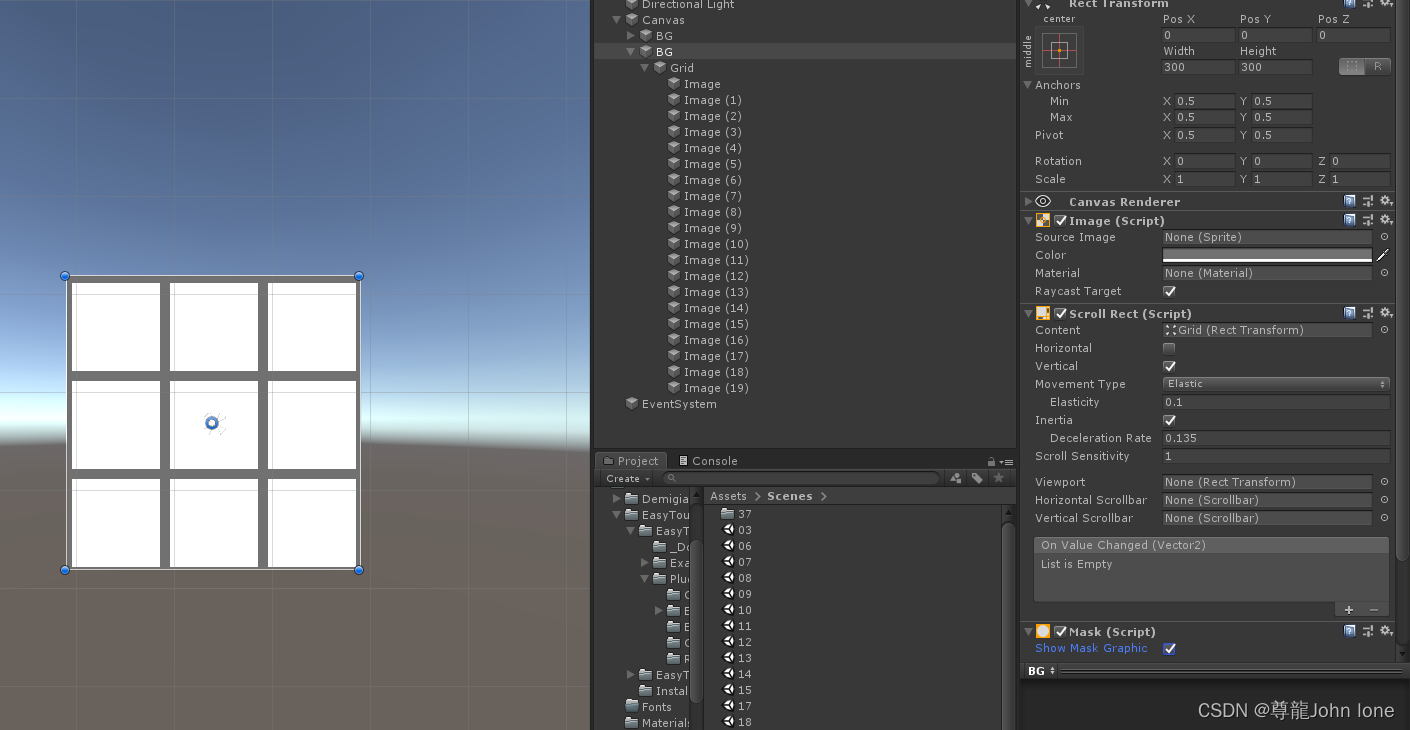Switch to the Console tab

[708, 461]
